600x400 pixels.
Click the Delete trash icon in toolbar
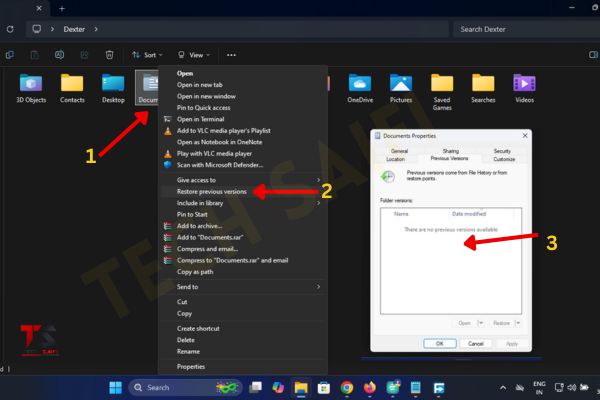point(109,55)
